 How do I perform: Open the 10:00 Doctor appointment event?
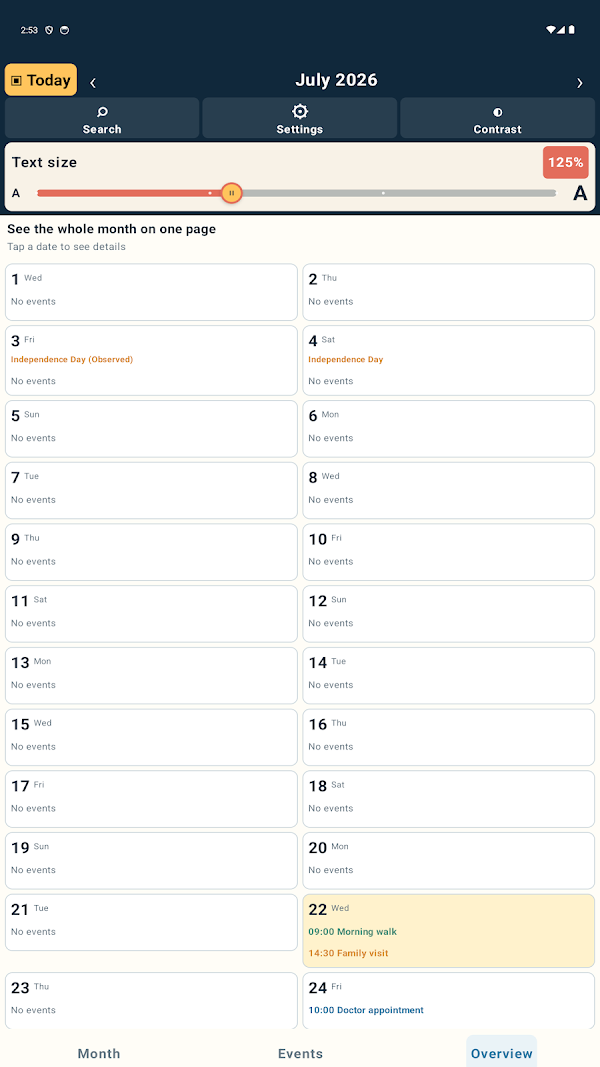click(366, 1010)
